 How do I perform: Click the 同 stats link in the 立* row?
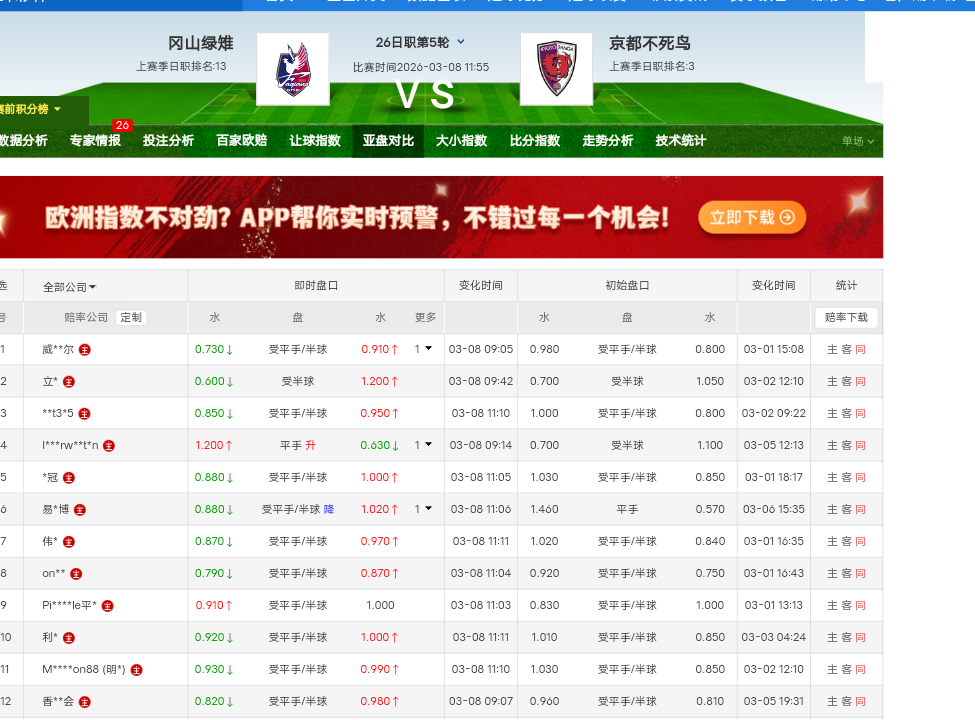[x=860, y=382]
